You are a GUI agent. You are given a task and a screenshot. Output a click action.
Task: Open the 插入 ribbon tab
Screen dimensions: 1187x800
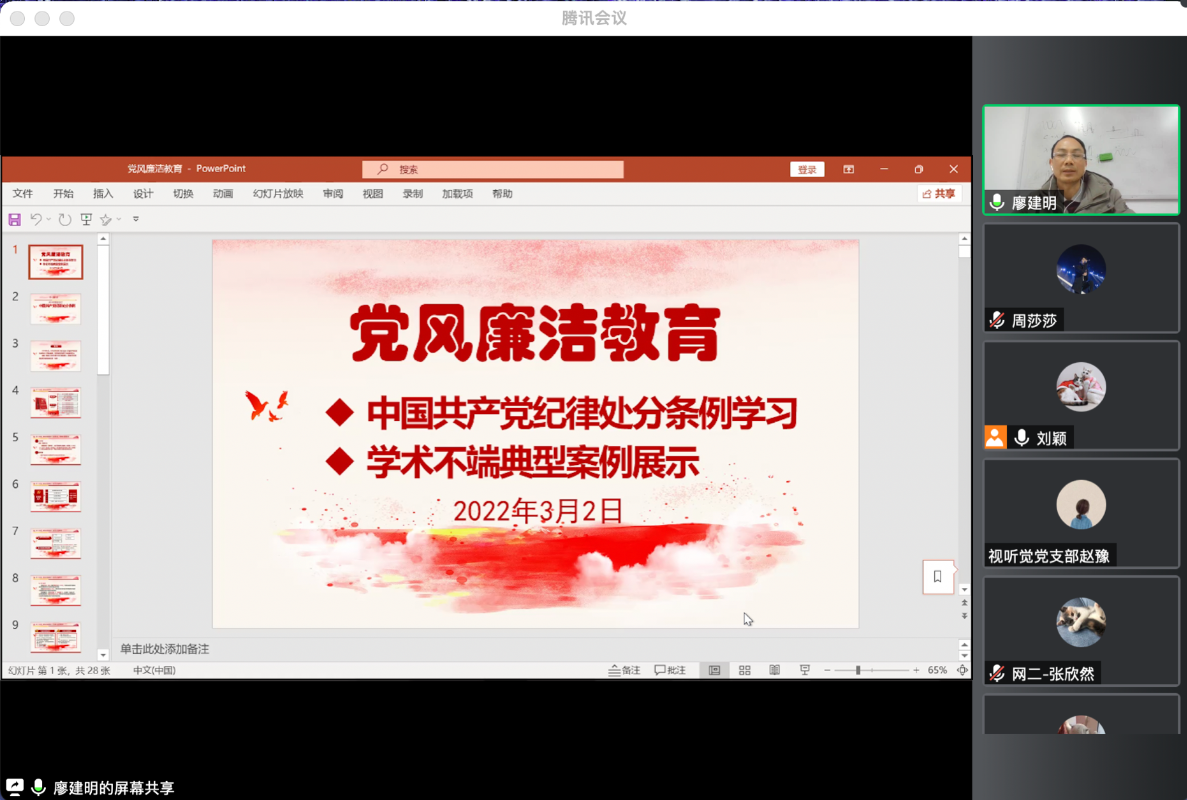104,193
